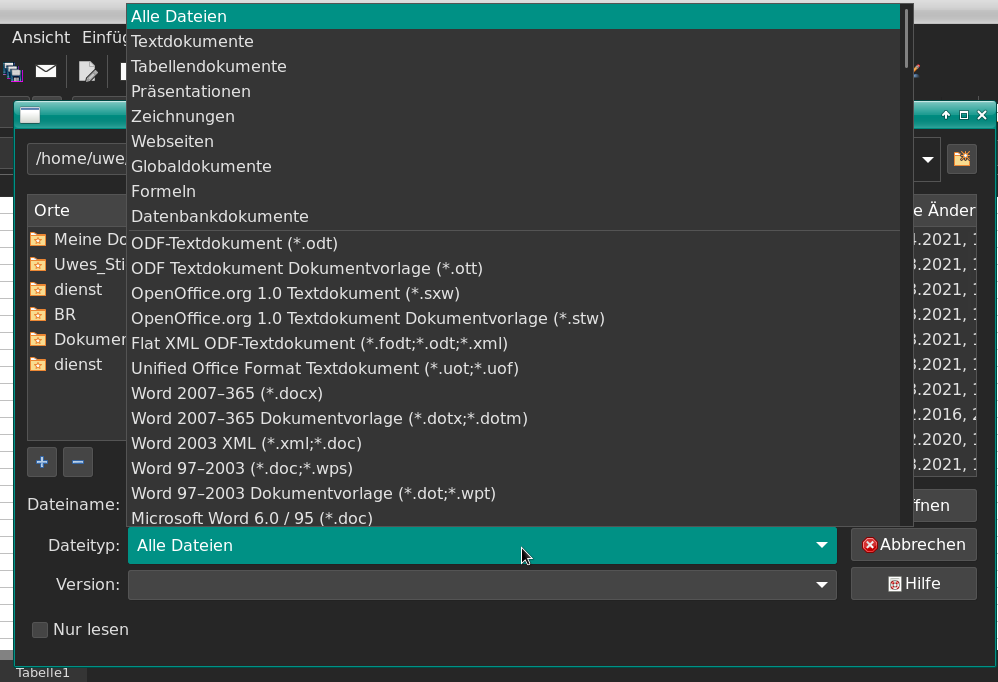The image size is (998, 682).
Task: Select the BR folder in places list
Action: click(64, 314)
